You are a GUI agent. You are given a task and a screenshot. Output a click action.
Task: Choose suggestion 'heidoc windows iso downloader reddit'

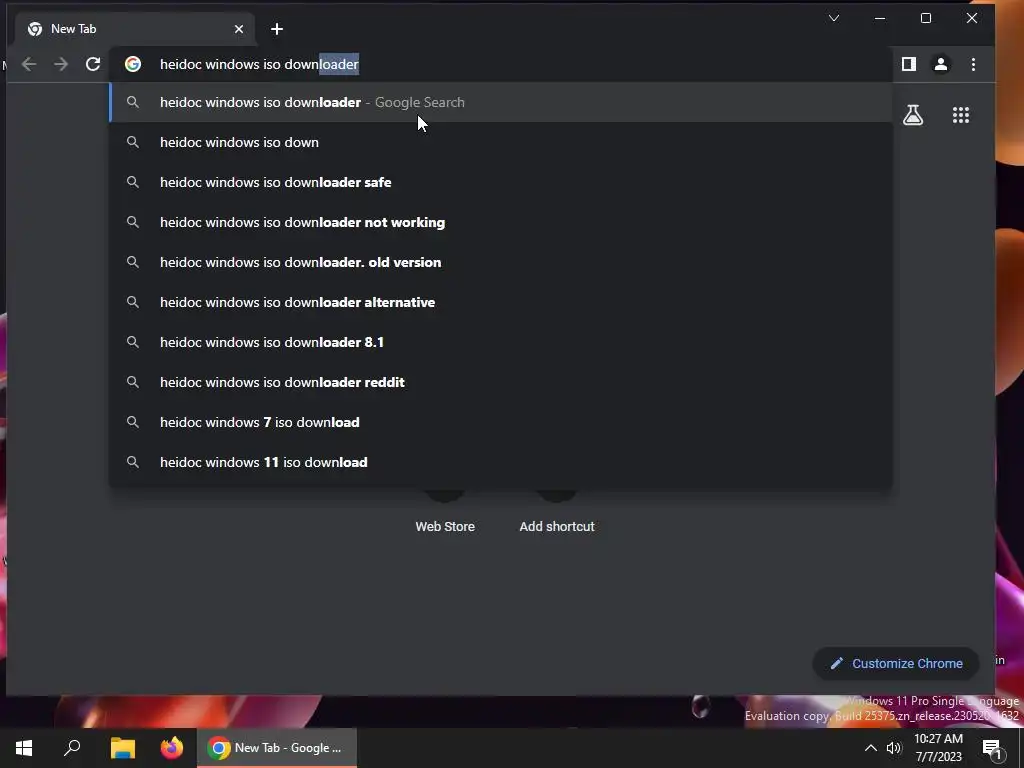[501, 382]
